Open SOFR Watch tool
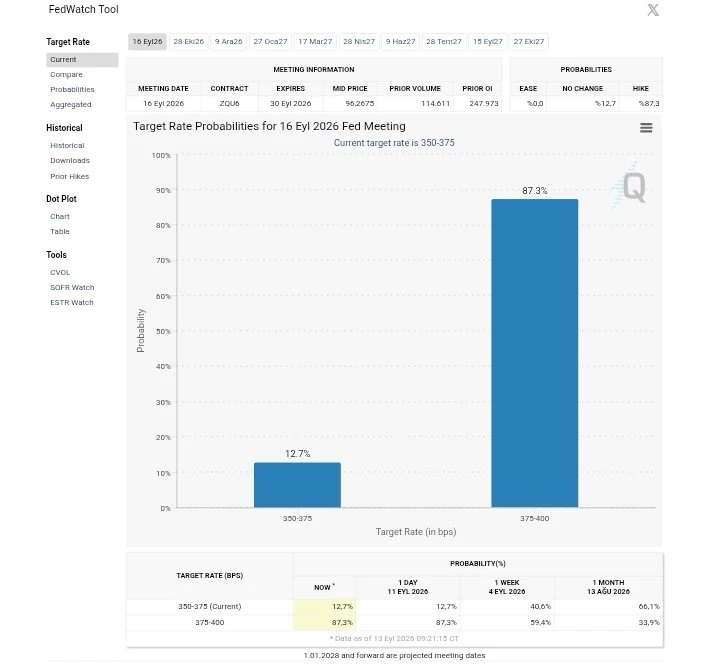This screenshot has width=719, height=664. (x=72, y=288)
